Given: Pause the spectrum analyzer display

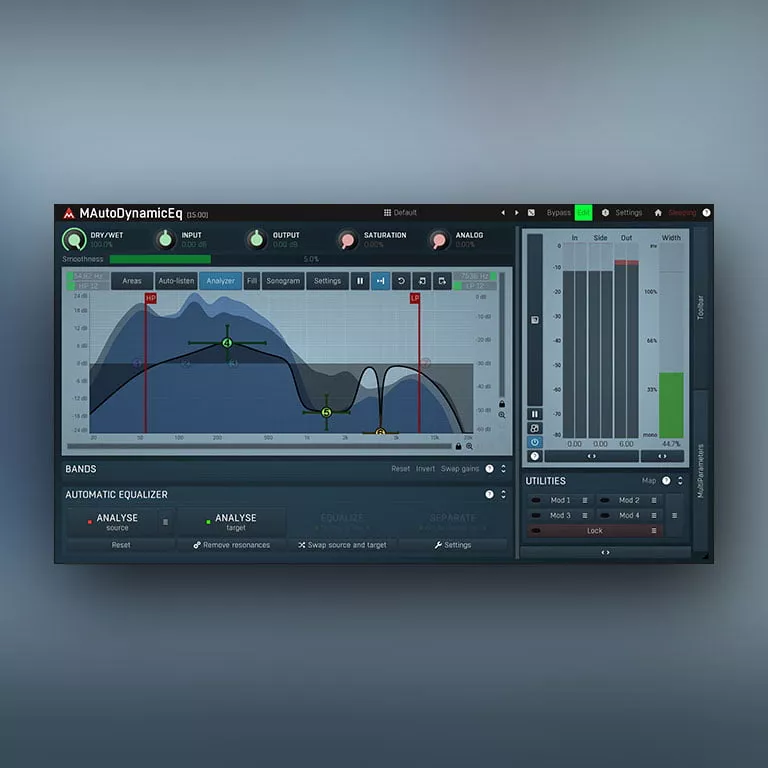Looking at the screenshot, I should click(x=360, y=281).
